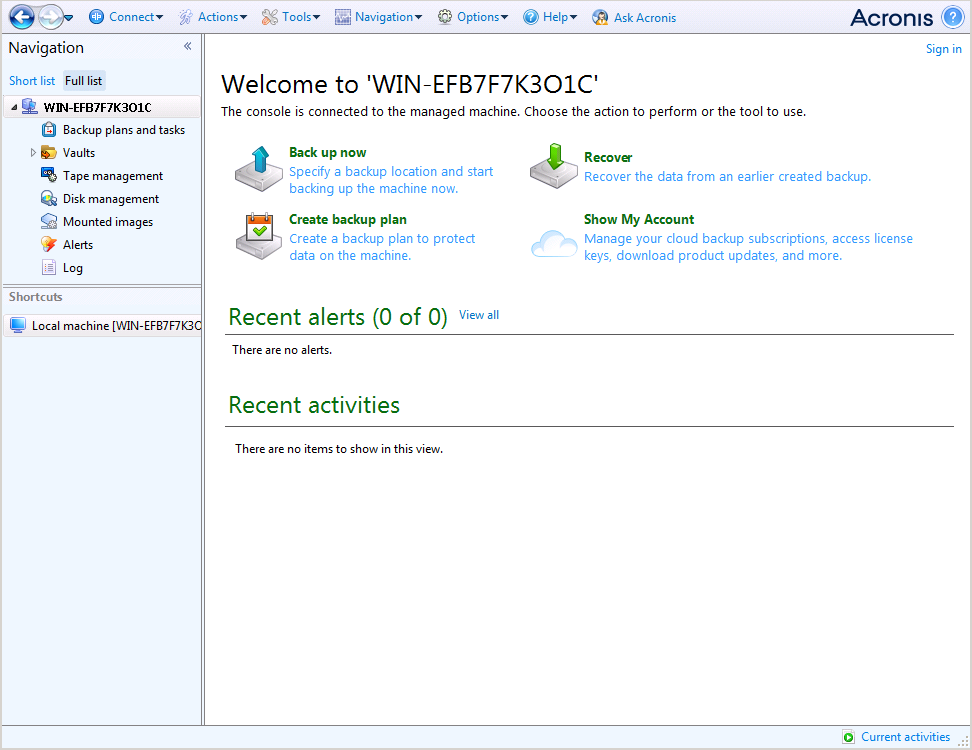The image size is (972, 750).
Task: Open Backup plans and tasks
Action: [x=124, y=130]
